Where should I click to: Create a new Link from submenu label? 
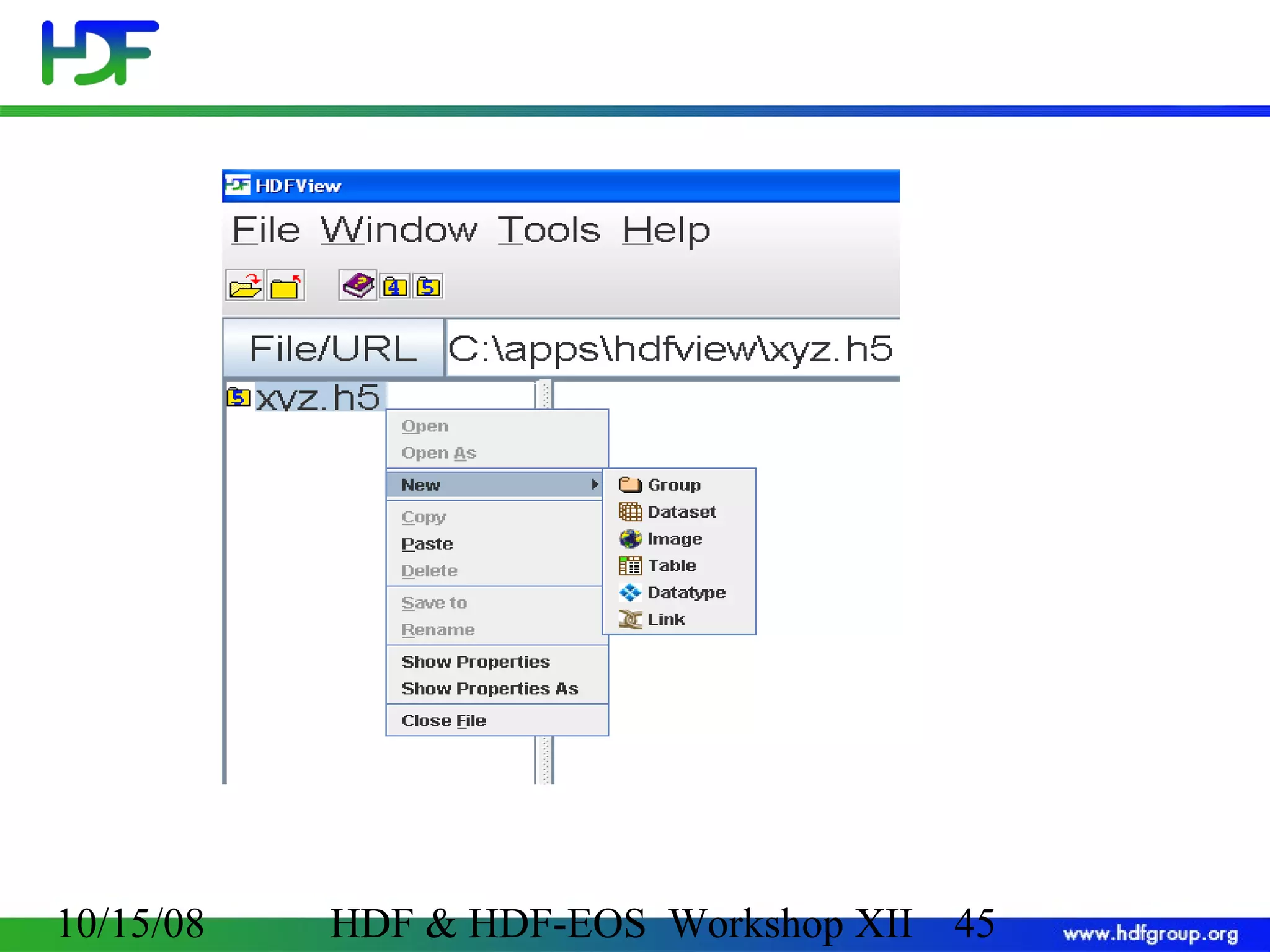click(666, 619)
